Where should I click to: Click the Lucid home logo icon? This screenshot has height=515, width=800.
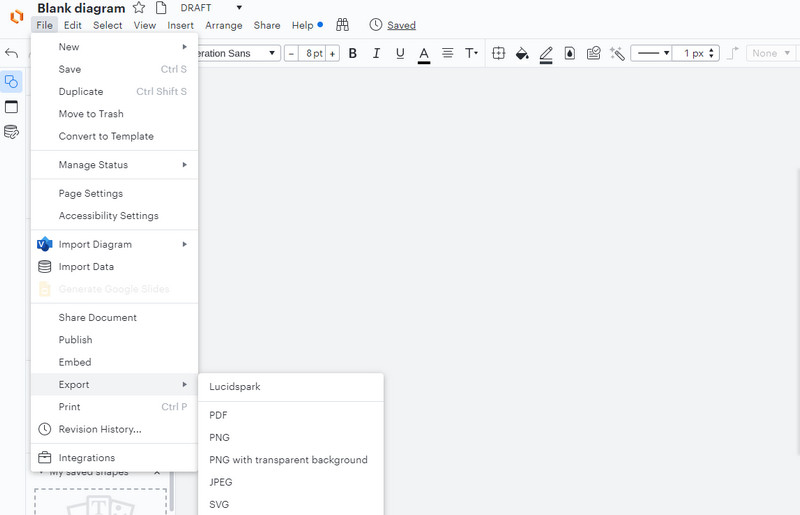pos(17,16)
